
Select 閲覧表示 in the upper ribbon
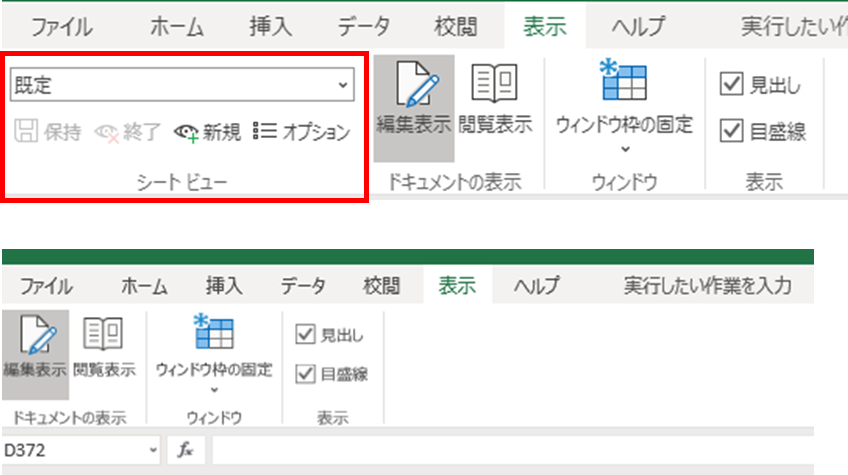495,100
